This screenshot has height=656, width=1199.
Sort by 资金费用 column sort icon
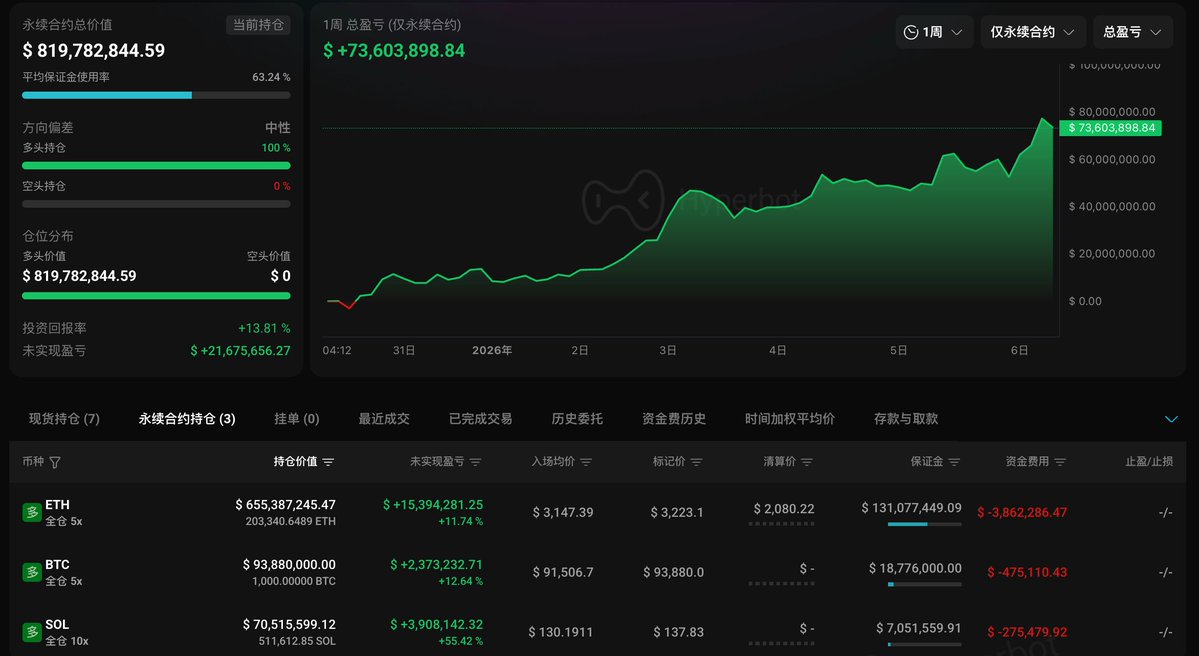pyautogui.click(x=1060, y=462)
